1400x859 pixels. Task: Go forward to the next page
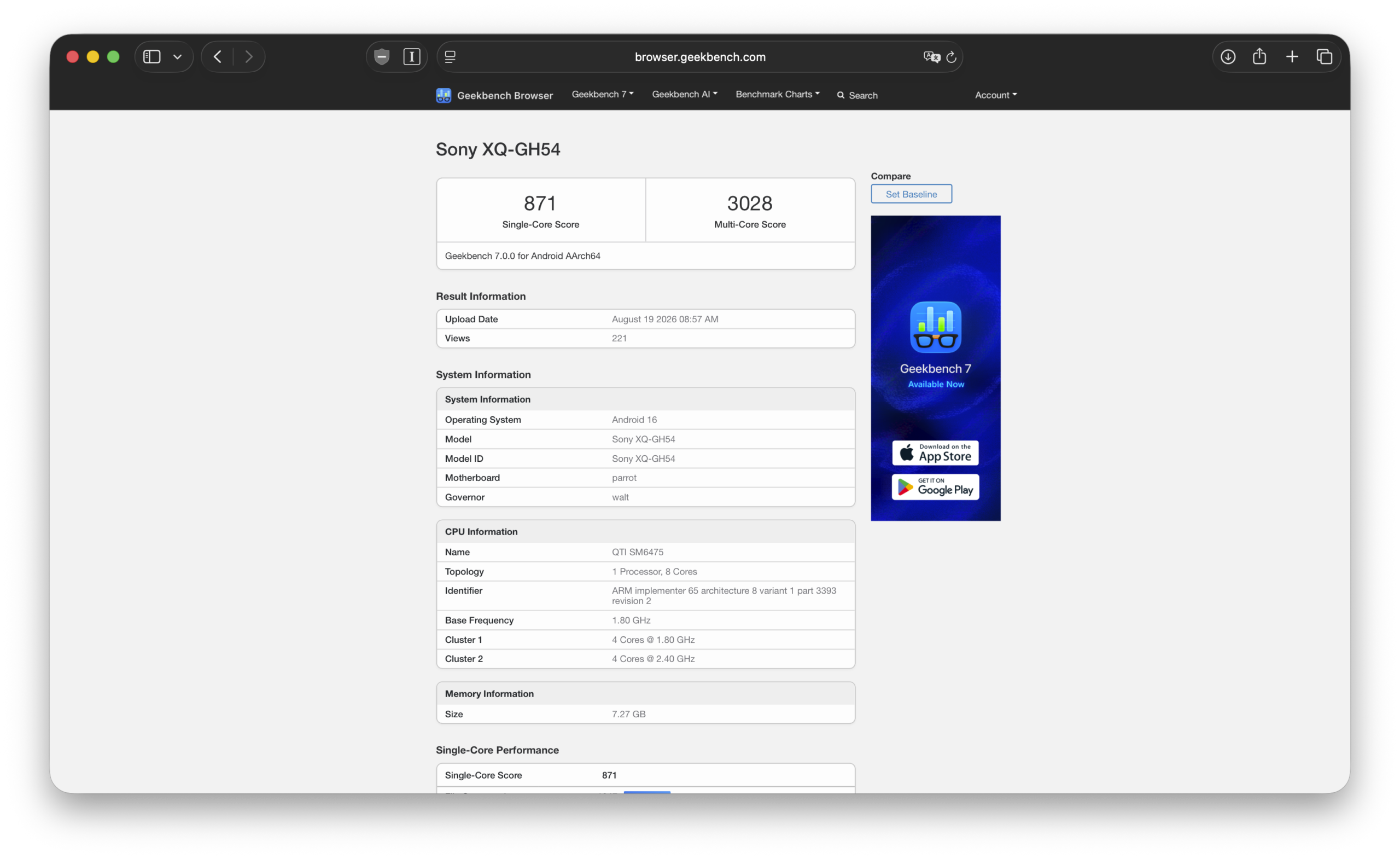click(x=249, y=57)
